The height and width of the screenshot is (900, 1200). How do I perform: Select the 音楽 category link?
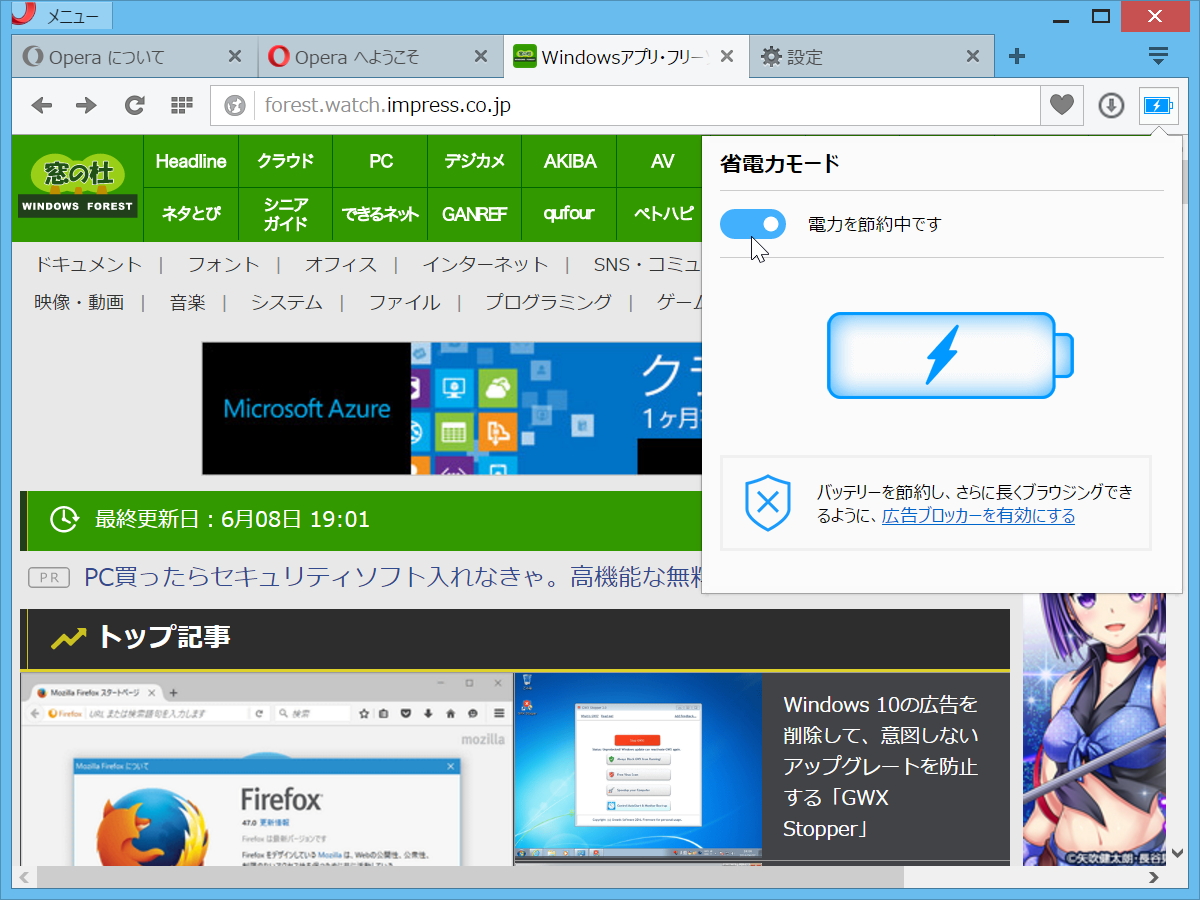187,302
